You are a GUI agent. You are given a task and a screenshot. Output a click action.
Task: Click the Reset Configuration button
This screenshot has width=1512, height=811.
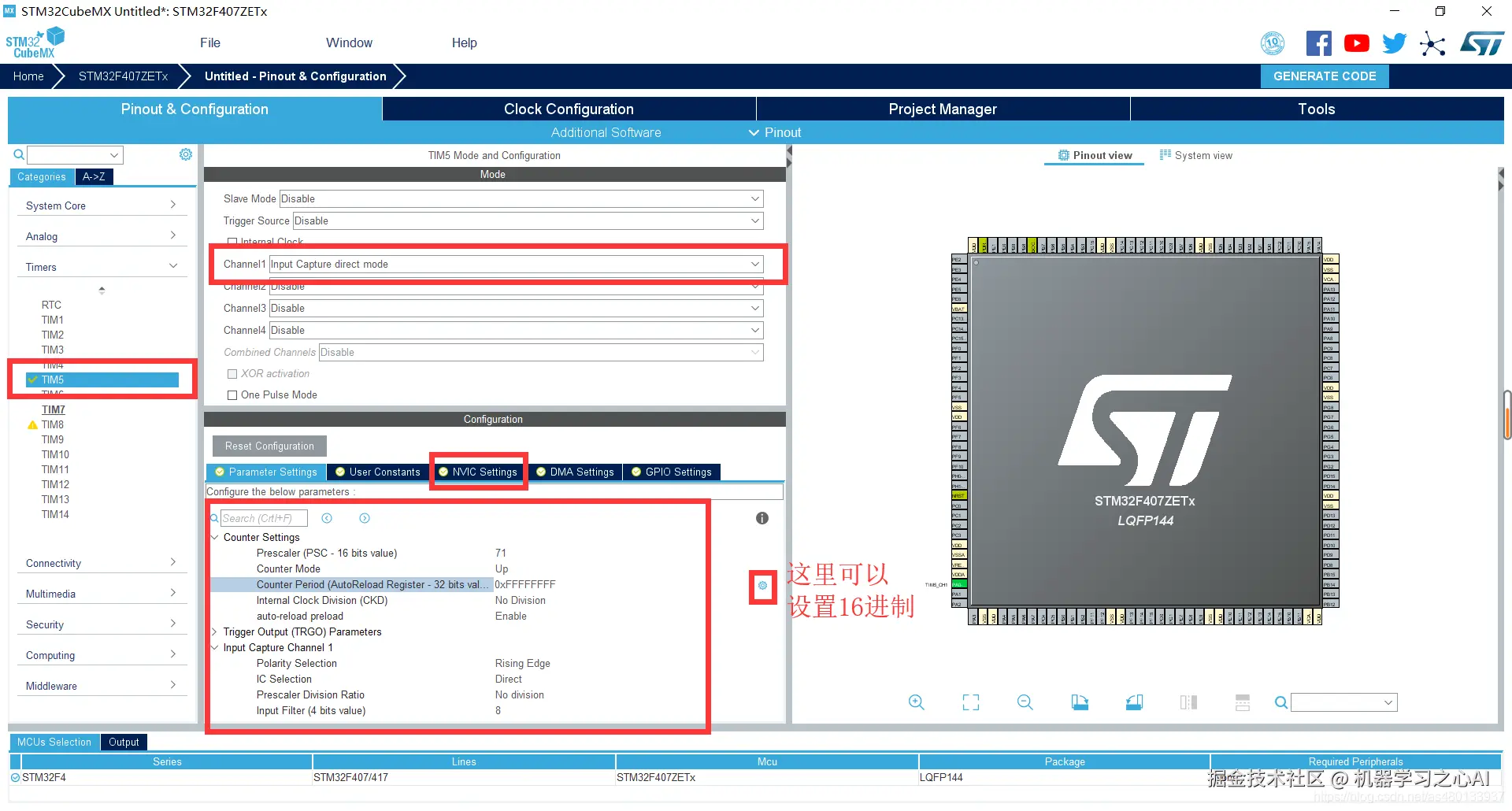(x=269, y=446)
